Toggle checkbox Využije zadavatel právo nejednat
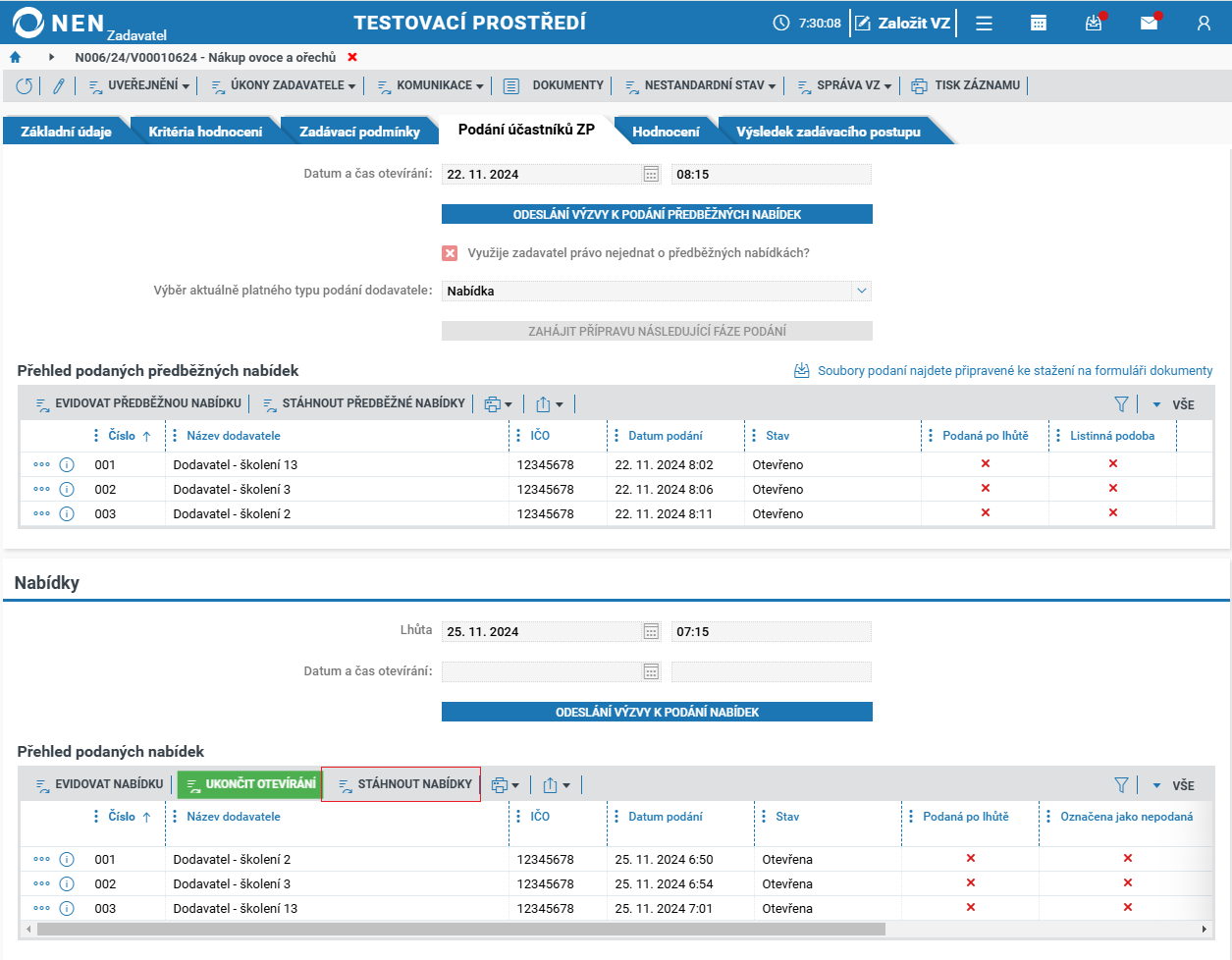This screenshot has height=960, width=1232. click(450, 253)
